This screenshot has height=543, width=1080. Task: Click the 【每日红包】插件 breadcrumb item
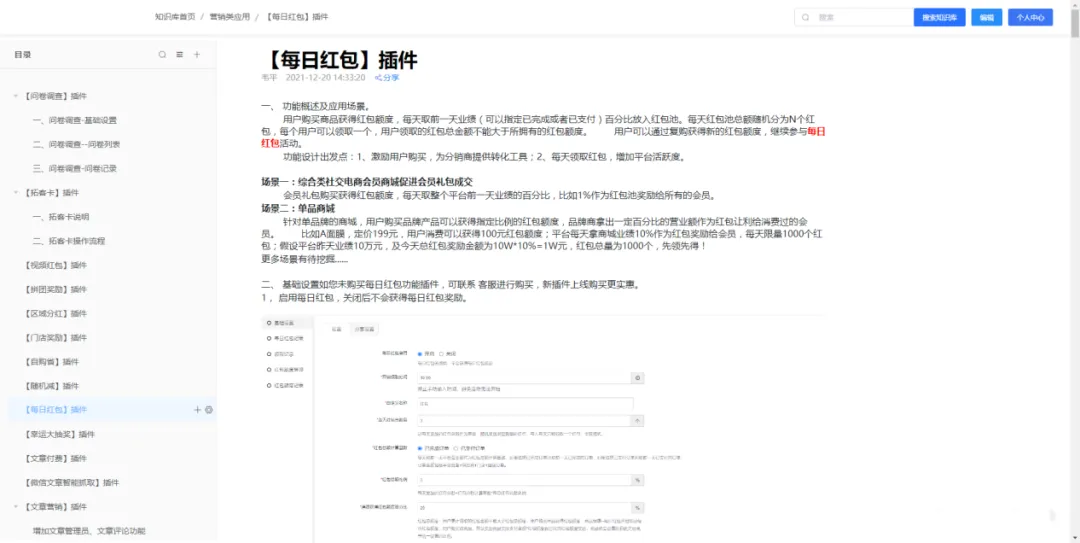296,17
